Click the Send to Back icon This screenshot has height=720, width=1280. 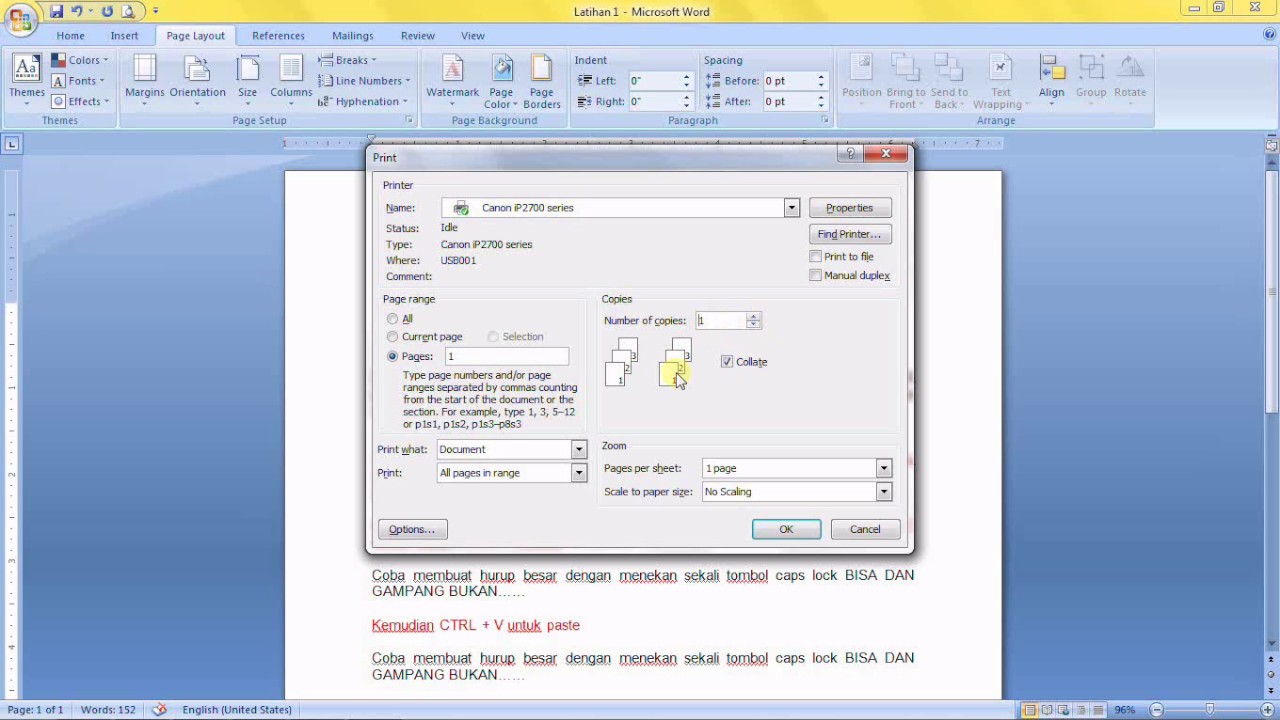tap(949, 80)
